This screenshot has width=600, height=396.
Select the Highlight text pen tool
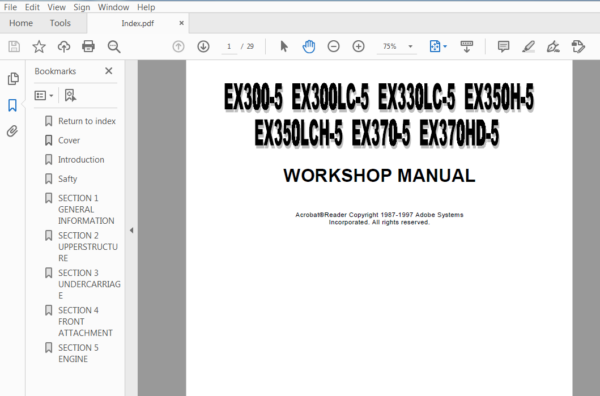coord(528,47)
